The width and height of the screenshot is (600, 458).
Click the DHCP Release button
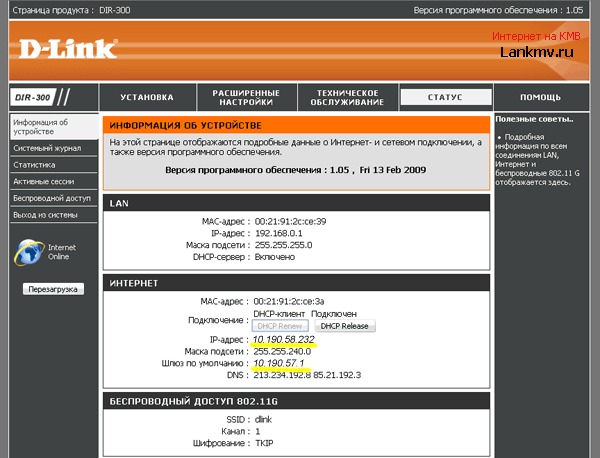[344, 326]
